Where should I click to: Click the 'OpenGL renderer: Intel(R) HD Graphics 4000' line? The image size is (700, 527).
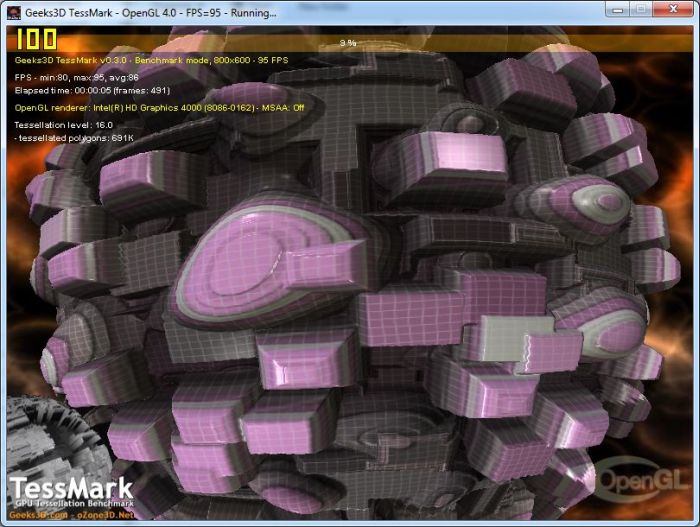pyautogui.click(x=159, y=108)
